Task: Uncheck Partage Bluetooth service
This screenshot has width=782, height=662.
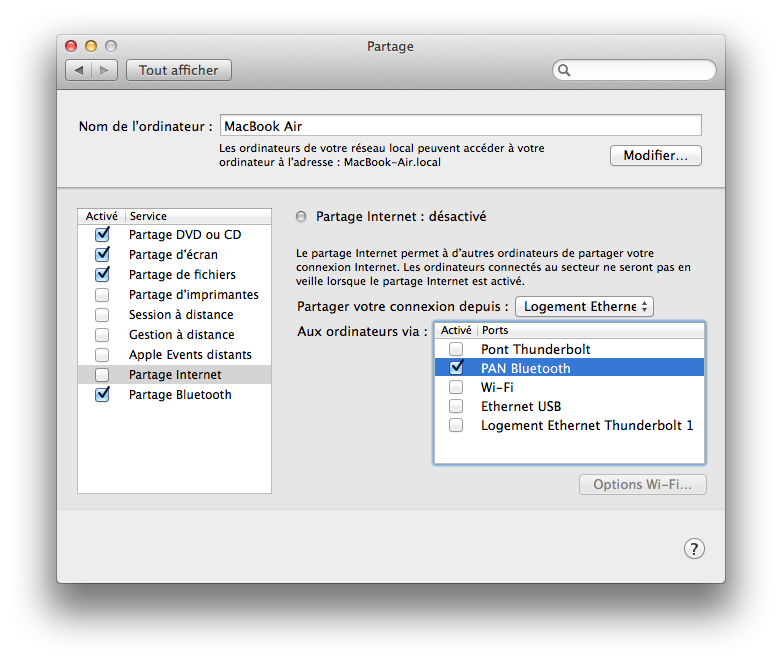Action: pos(102,395)
